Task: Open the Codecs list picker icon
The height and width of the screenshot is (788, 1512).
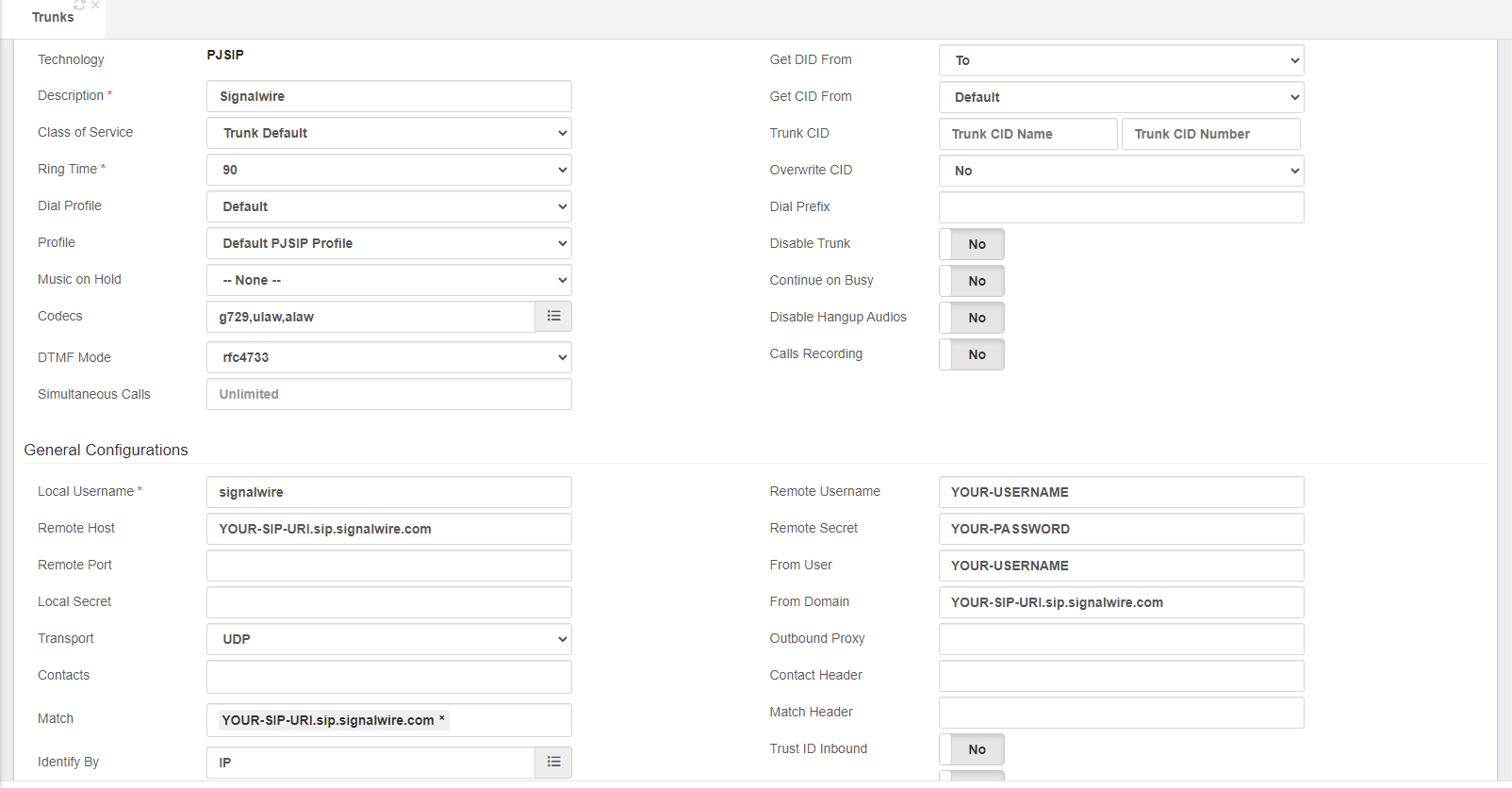Action: pos(553,317)
